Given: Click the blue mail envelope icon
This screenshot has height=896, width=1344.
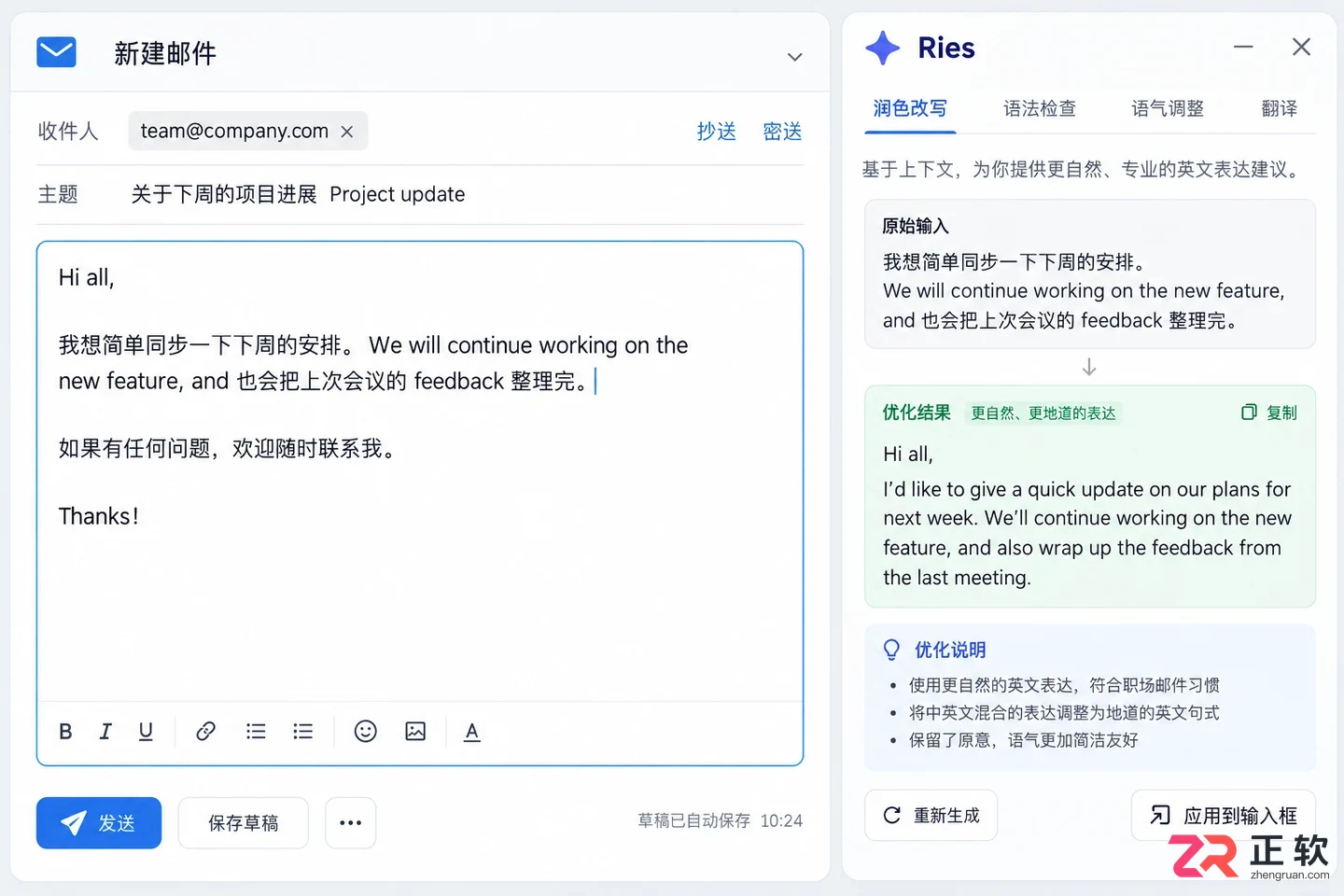Looking at the screenshot, I should (56, 52).
